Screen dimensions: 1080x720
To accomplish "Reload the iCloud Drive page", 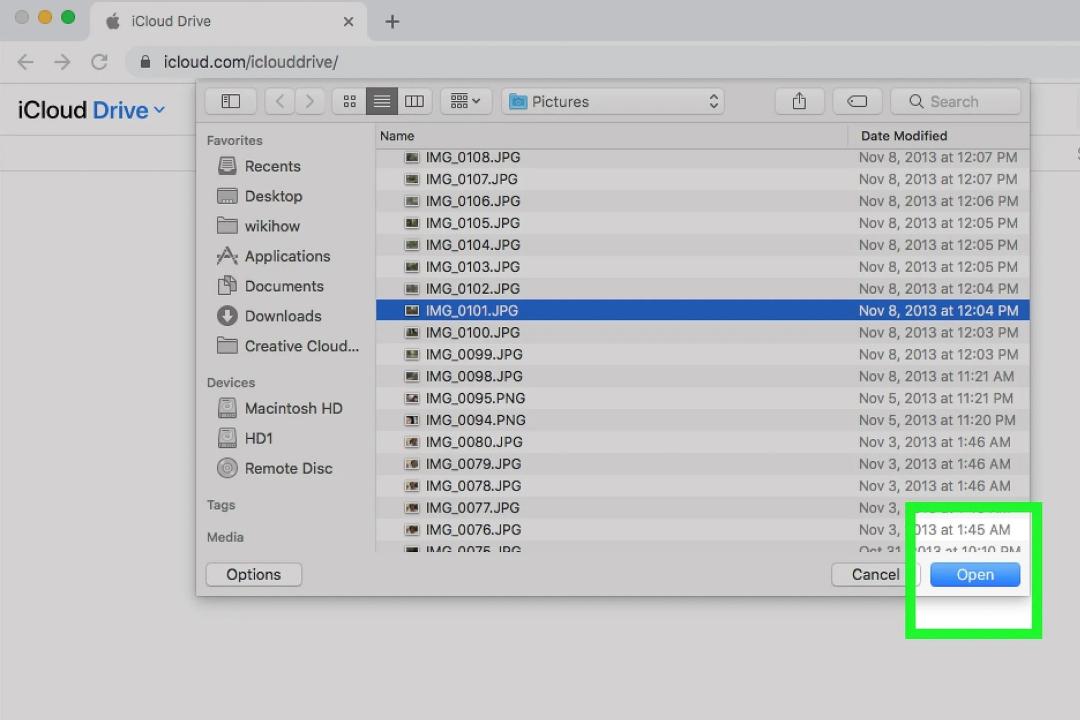I will coord(99,62).
